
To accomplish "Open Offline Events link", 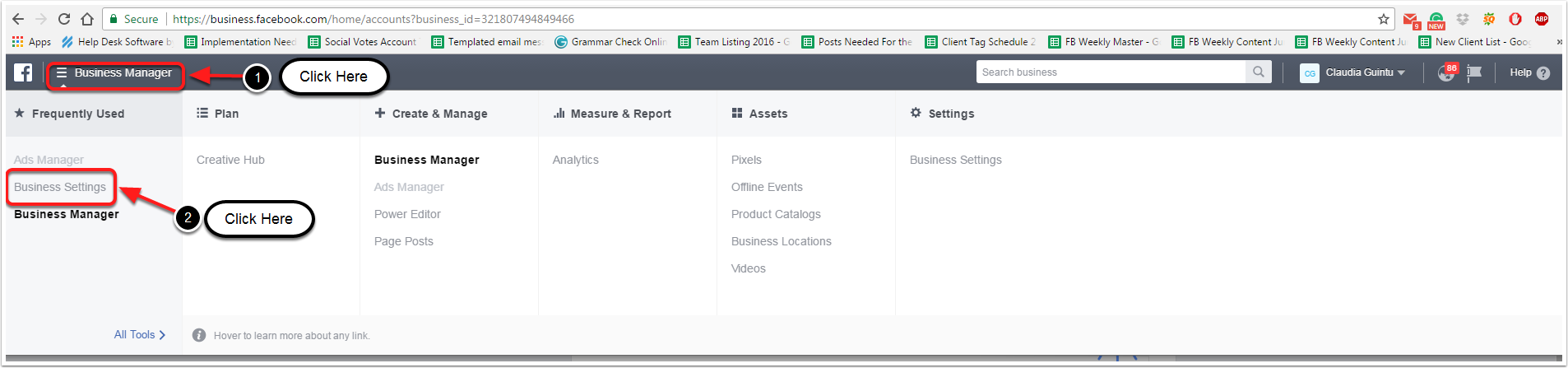I will [767, 187].
